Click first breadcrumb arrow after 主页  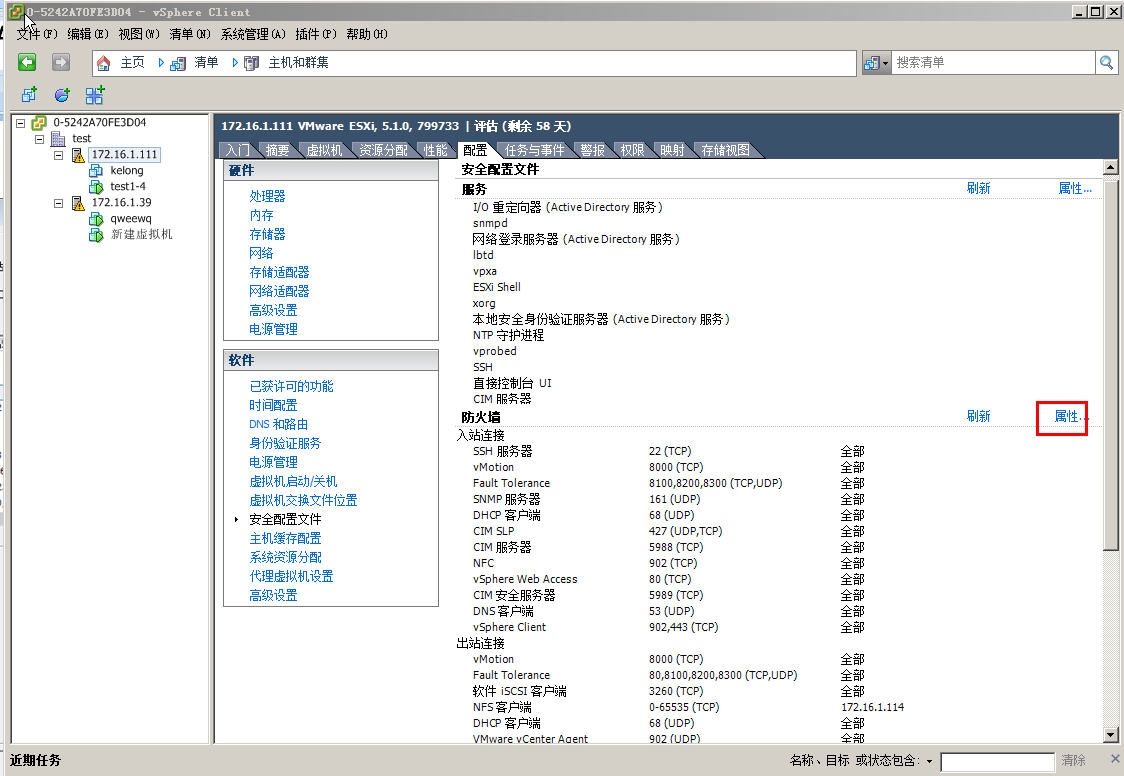click(x=161, y=63)
